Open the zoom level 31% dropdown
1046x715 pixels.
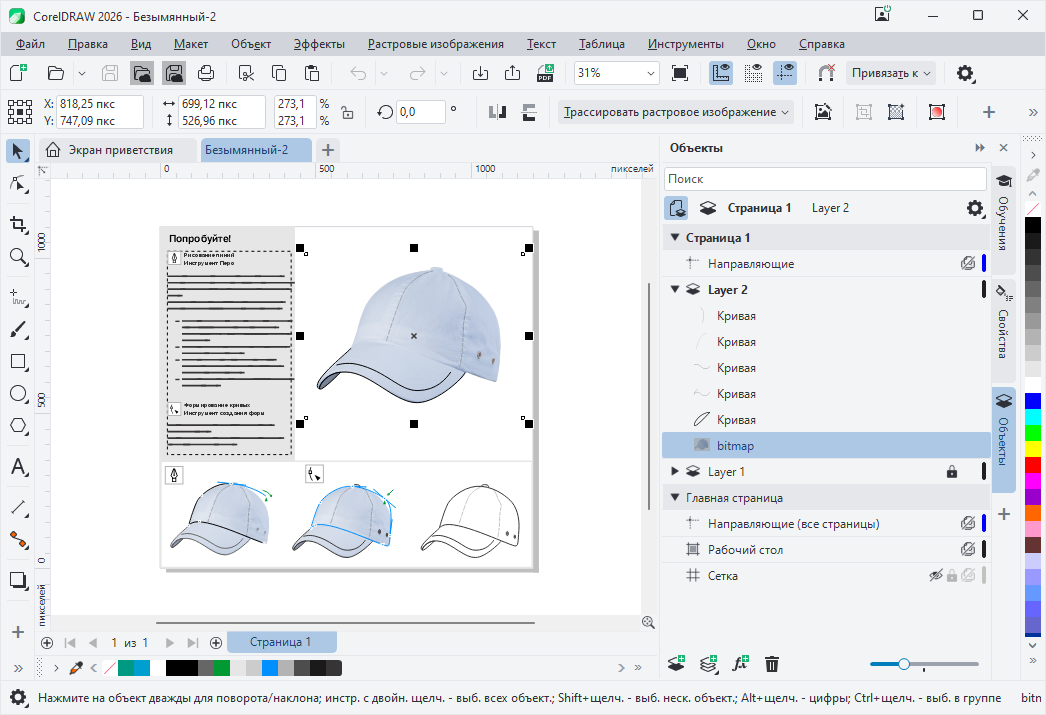click(x=650, y=73)
